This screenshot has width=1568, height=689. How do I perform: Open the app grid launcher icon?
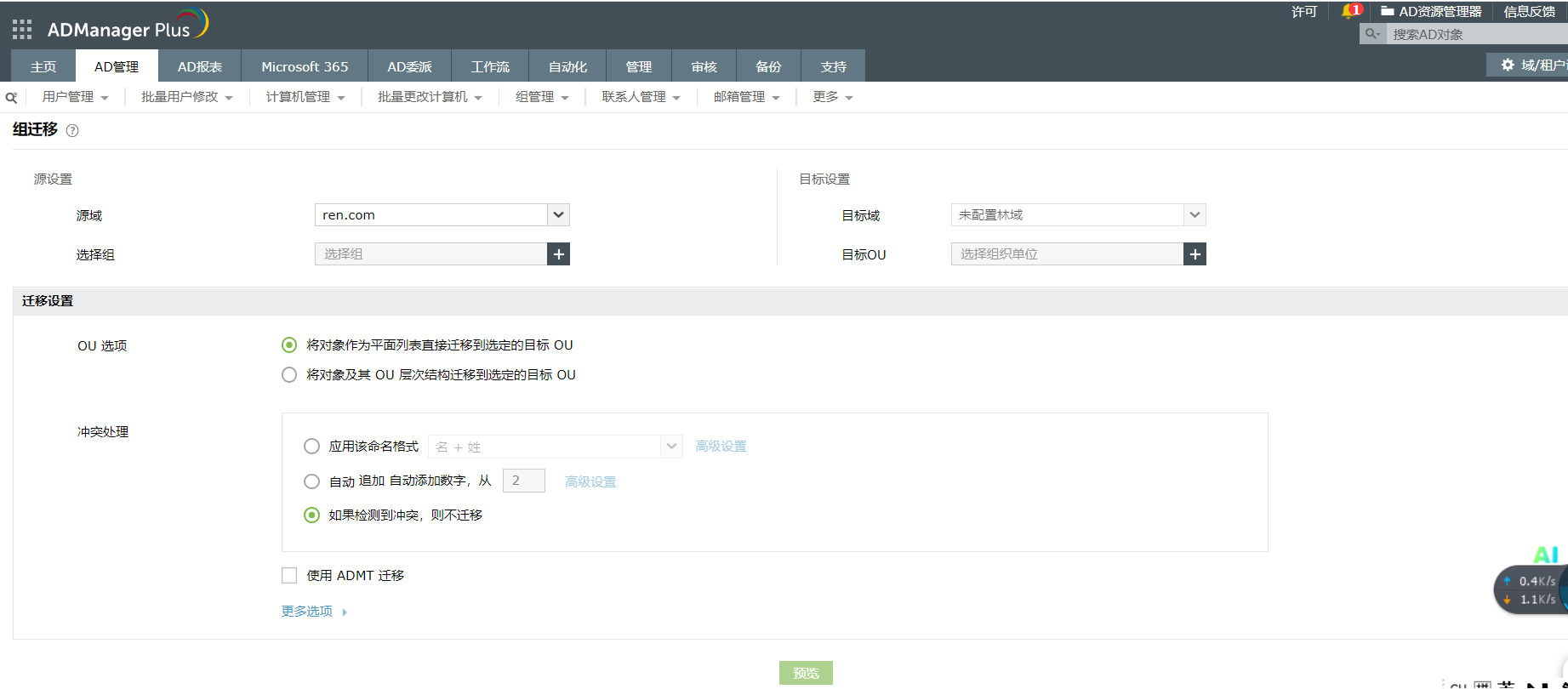pos(22,30)
